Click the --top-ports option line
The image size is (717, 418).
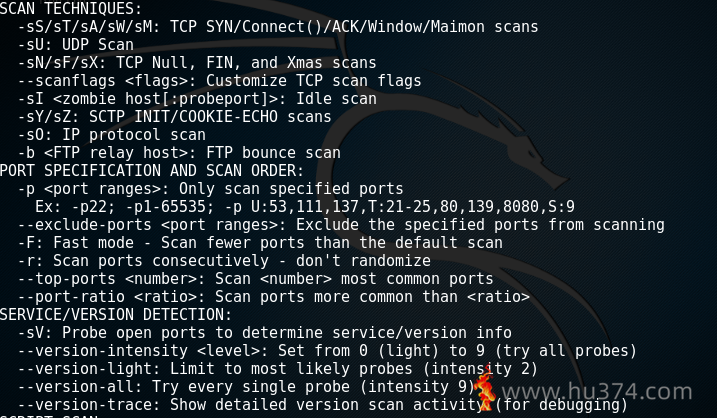[x=256, y=279]
